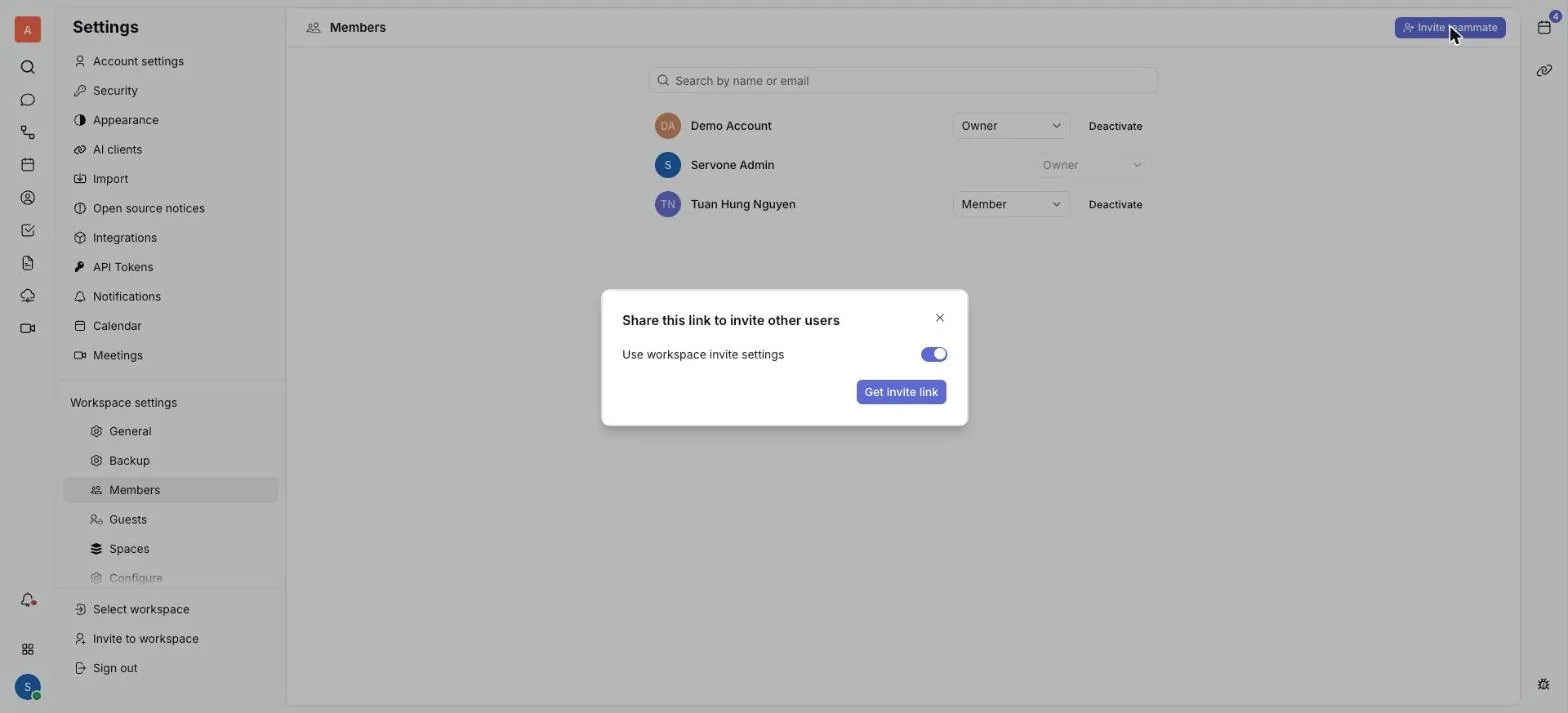
Task: Click Invite teammate button
Action: coord(1450,27)
